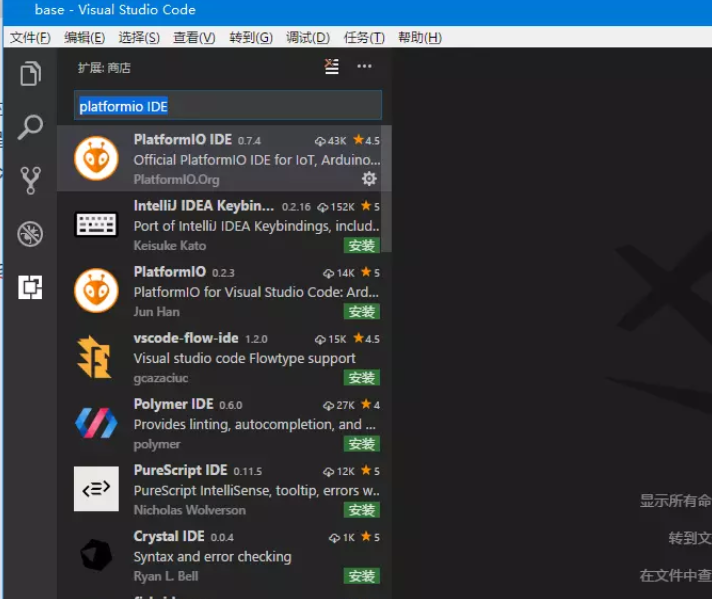The image size is (712, 599).
Task: Install the Crystal IDE extension
Action: coord(361,576)
